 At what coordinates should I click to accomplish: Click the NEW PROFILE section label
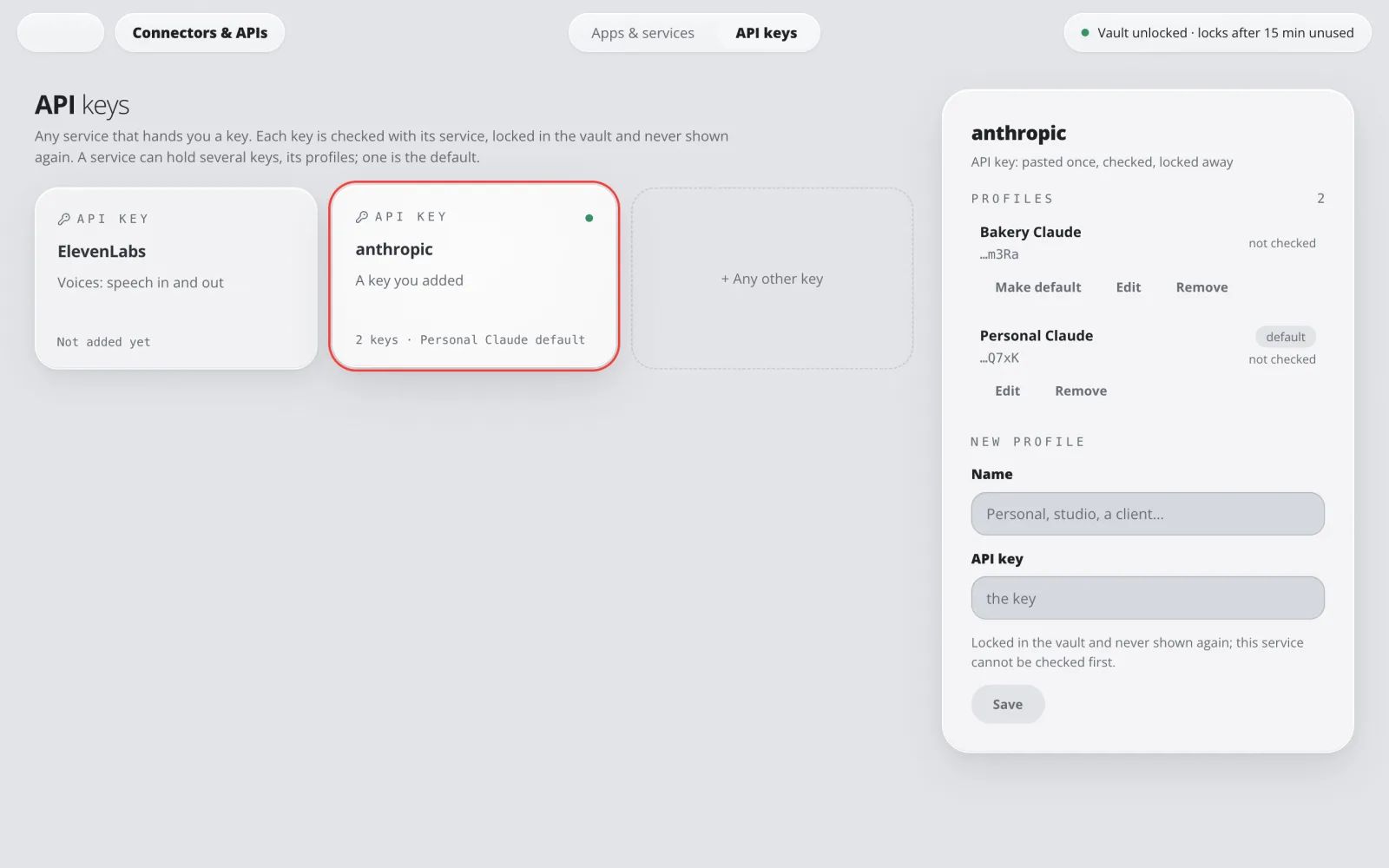pos(1028,442)
